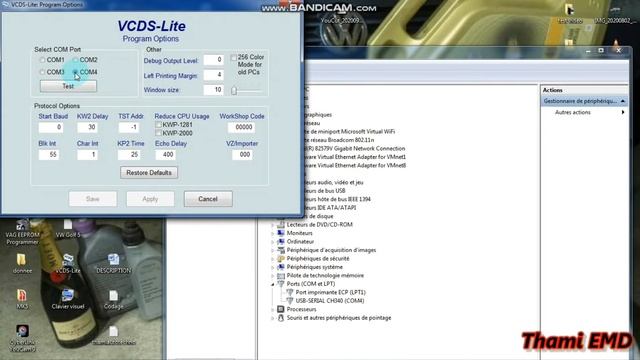This screenshot has width=640, height=360.
Task: Expand Périphérique d'acquisition d'images node
Action: click(273, 250)
